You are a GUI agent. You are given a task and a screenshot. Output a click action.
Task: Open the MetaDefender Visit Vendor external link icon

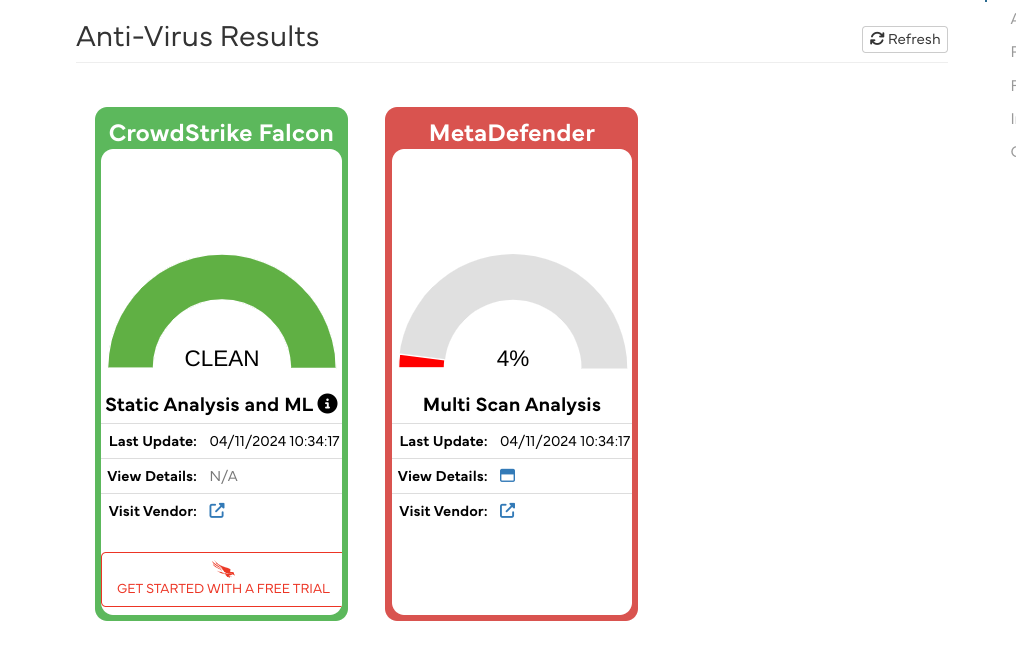coord(507,511)
